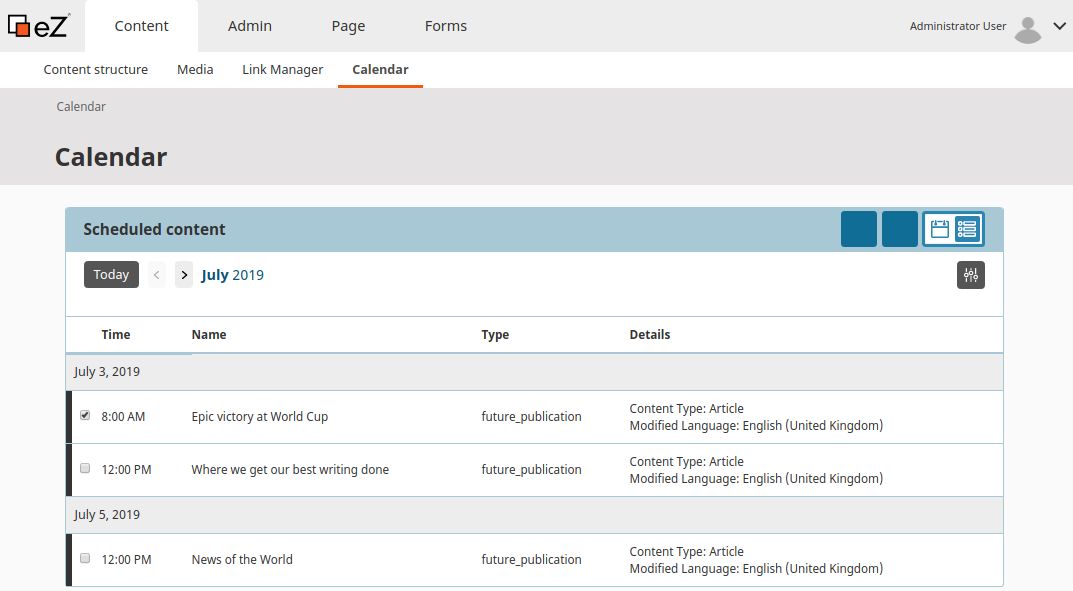Click the second blank dark blue button
Image resolution: width=1073 pixels, height=591 pixels.
tap(900, 229)
